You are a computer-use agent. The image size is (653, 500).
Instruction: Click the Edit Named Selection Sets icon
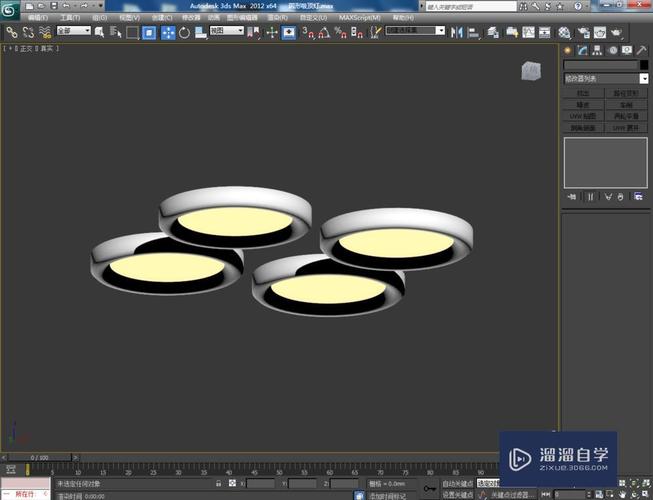[376, 32]
